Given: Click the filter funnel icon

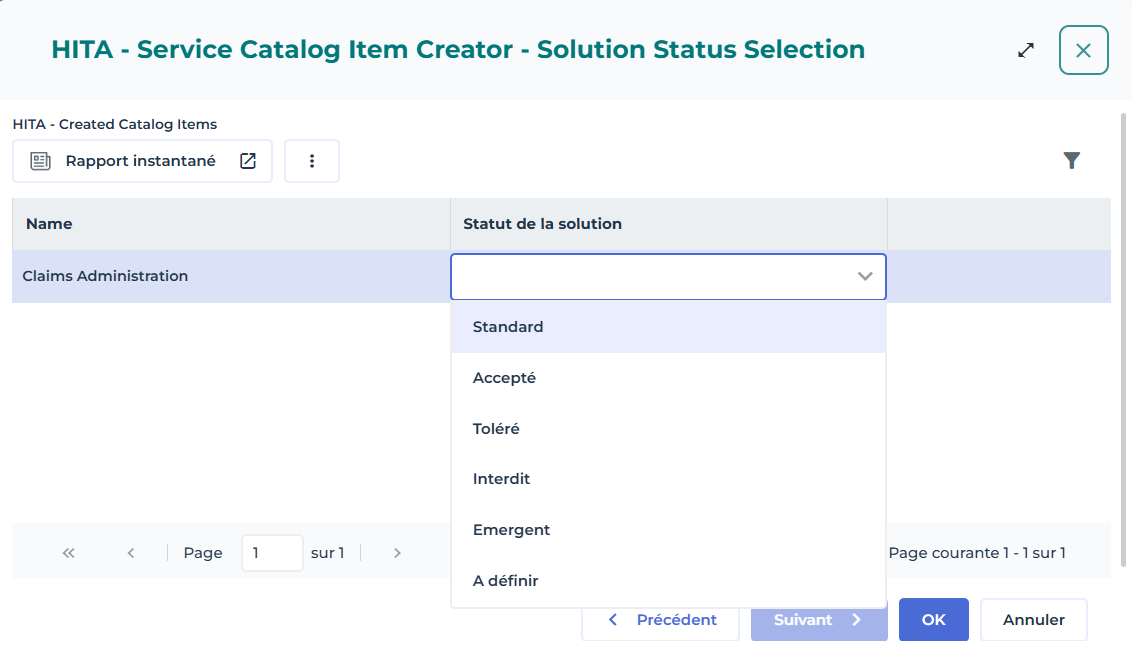Looking at the screenshot, I should [x=1072, y=160].
